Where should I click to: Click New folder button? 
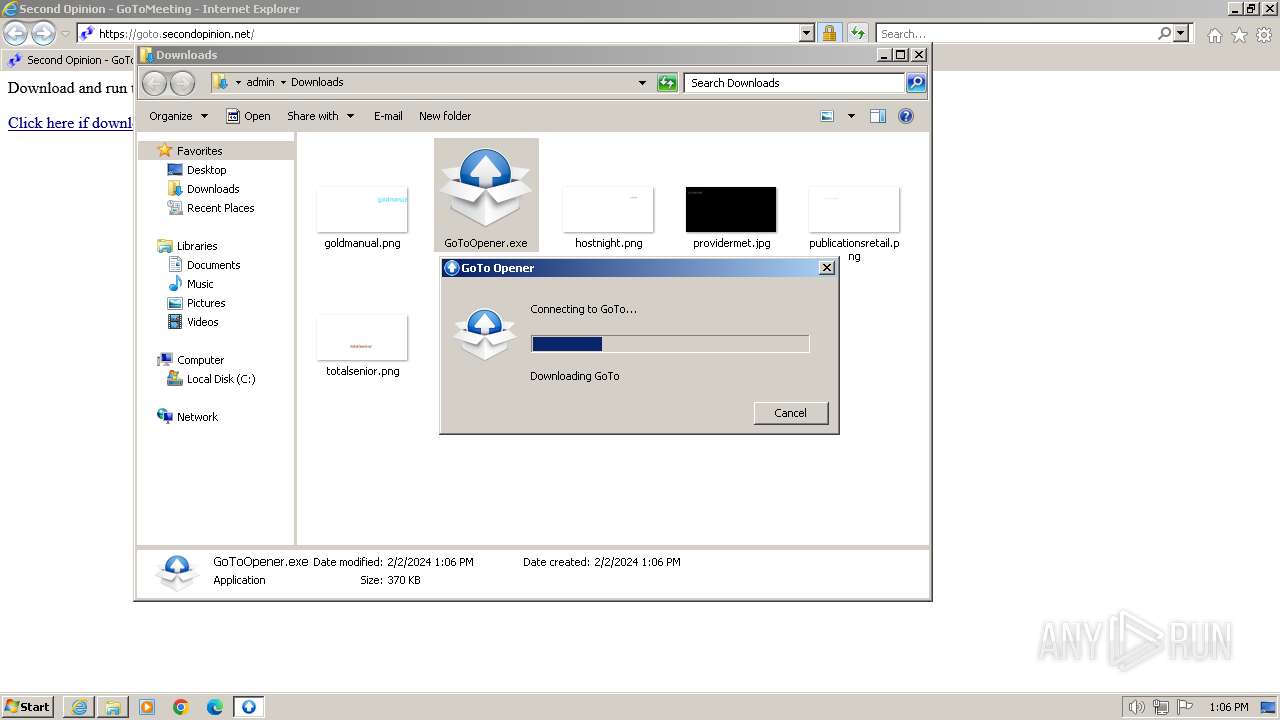pyautogui.click(x=445, y=116)
